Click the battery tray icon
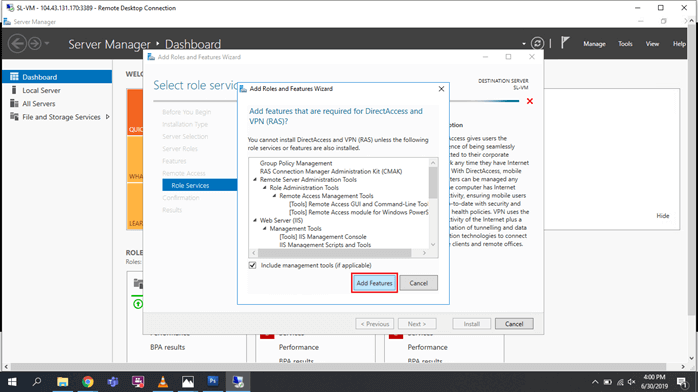This screenshot has height=392, width=698. 608,382
